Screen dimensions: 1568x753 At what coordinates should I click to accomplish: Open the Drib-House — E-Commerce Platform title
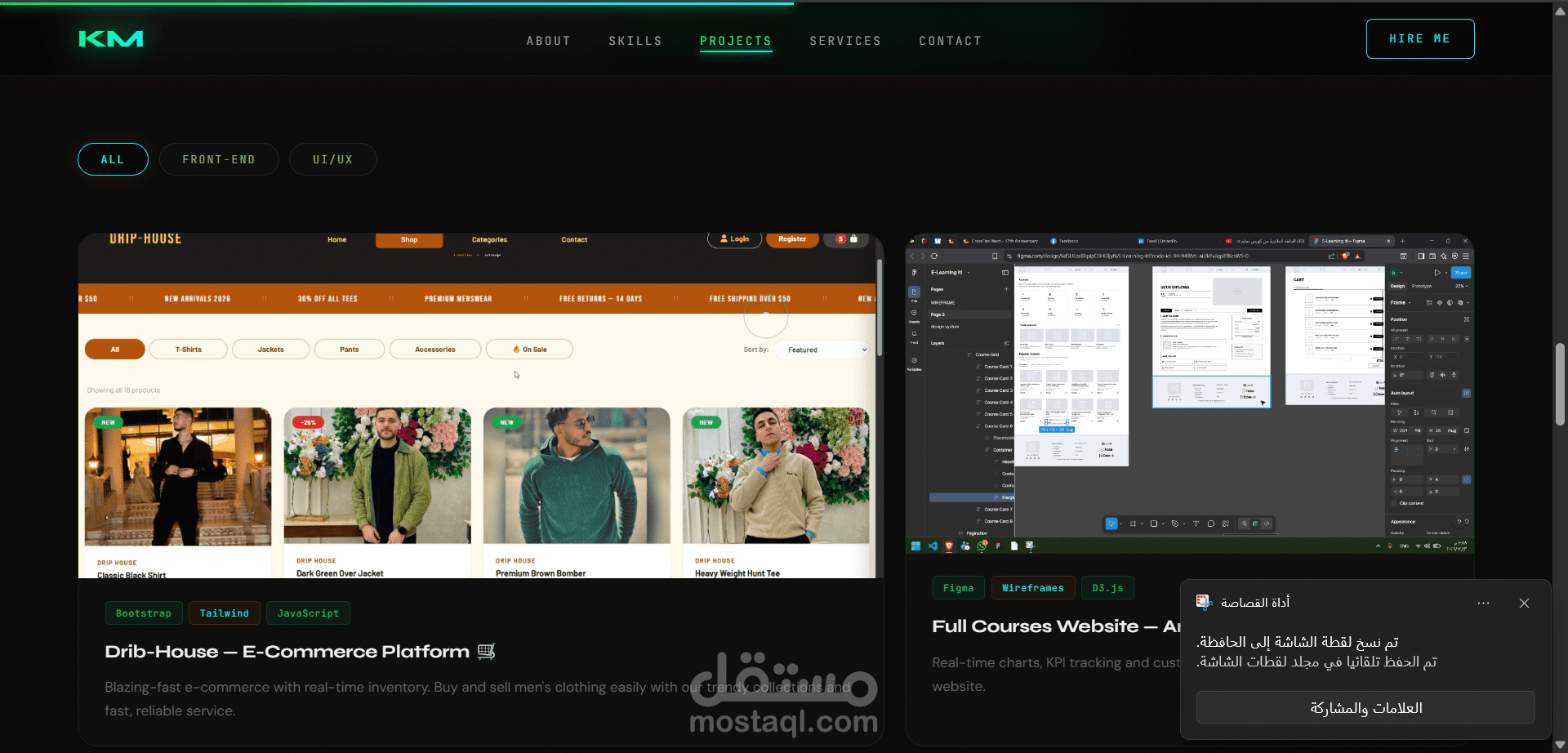point(300,652)
